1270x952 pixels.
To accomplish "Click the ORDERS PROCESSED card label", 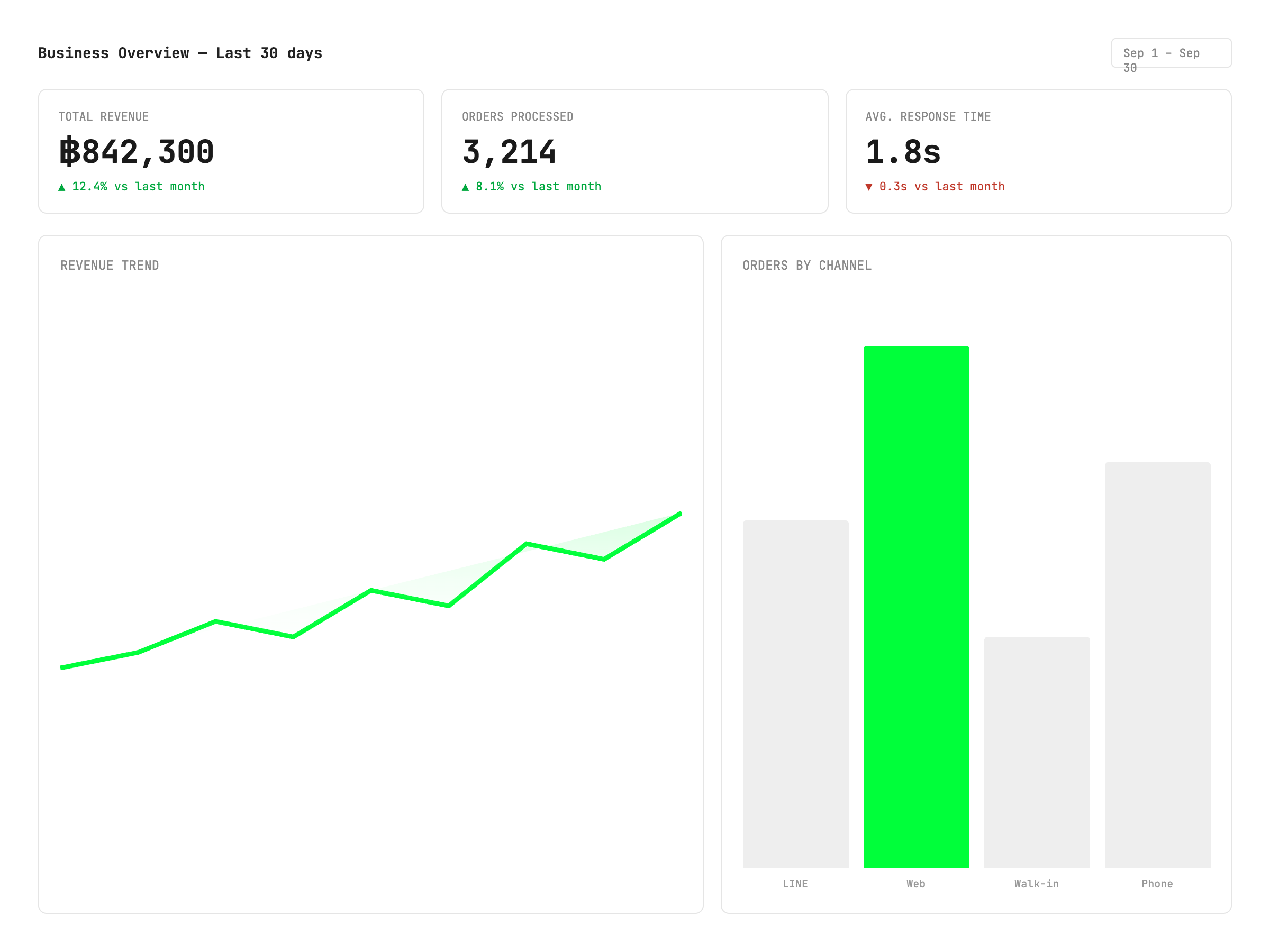I will 518,116.
